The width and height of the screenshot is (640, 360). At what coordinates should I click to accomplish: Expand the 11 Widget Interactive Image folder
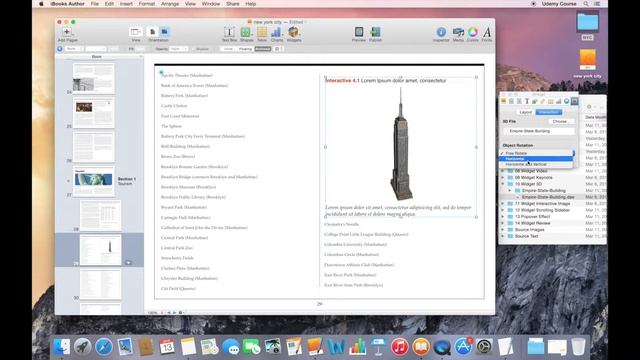tap(503, 203)
